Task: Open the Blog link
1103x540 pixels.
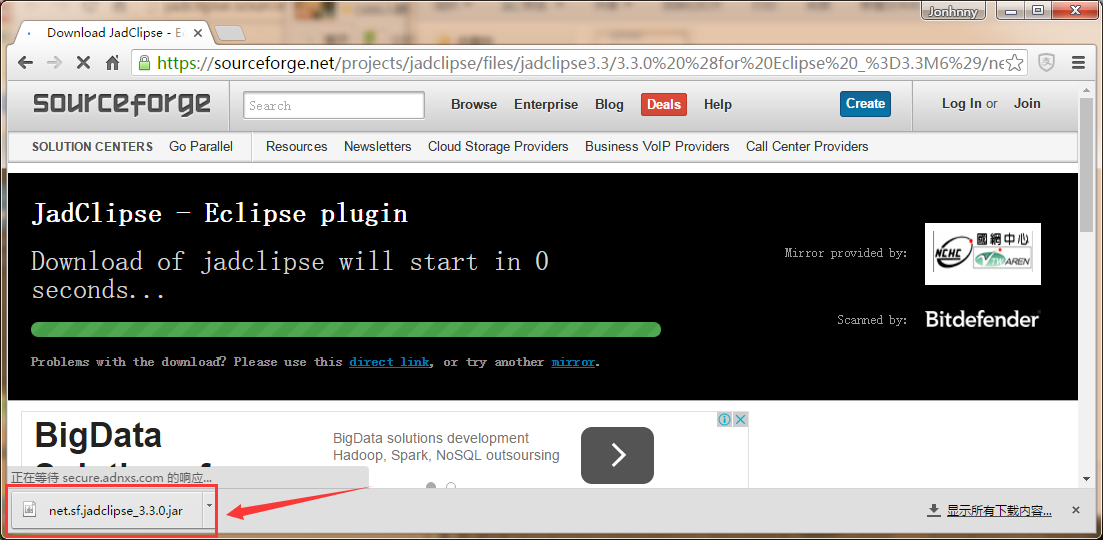Action: 609,105
